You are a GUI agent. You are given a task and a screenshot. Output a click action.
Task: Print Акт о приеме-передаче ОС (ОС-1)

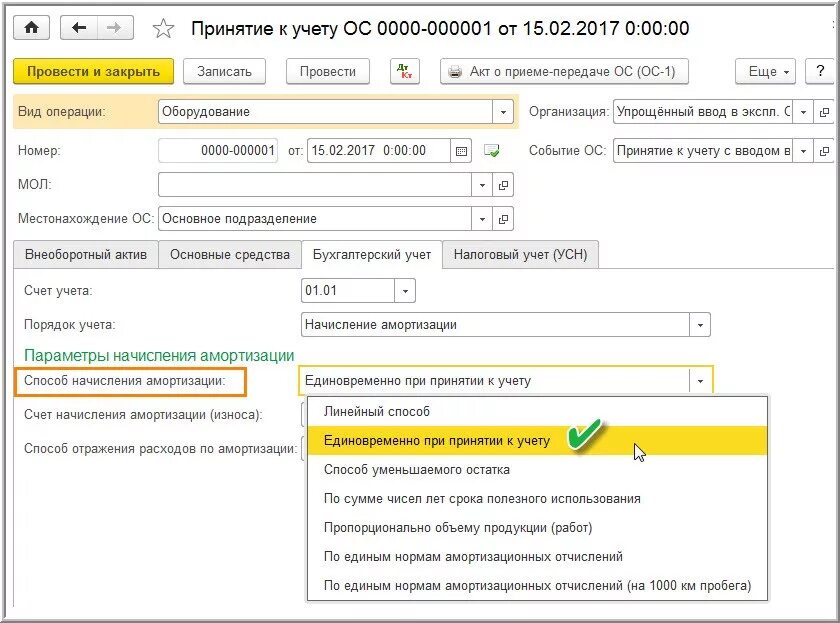pyautogui.click(x=564, y=71)
